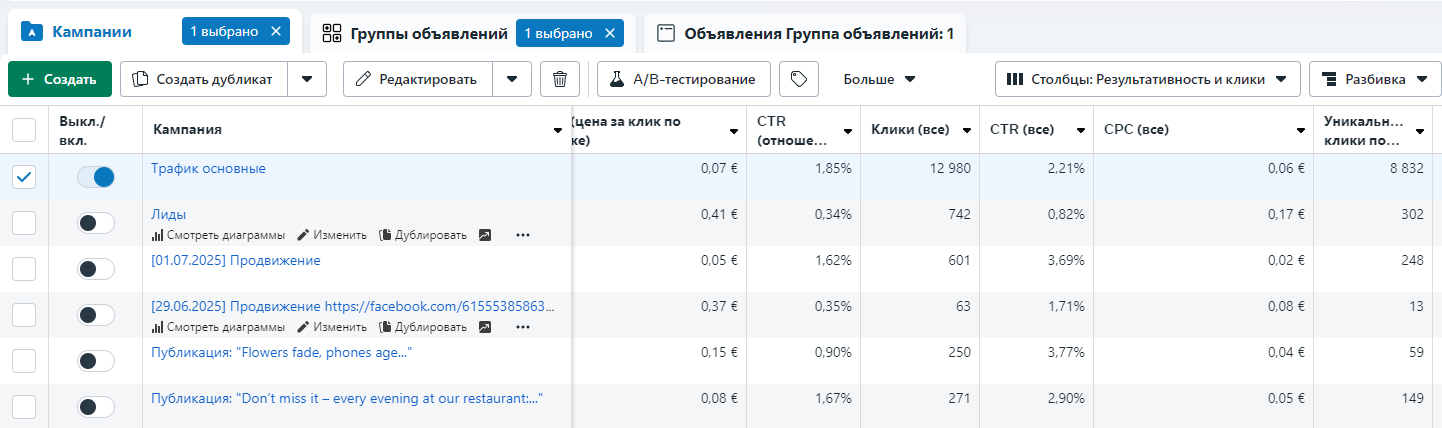Image resolution: width=1442 pixels, height=428 pixels.
Task: Open the Столбцы: Результативность и клики dropdown
Action: click(x=1147, y=79)
